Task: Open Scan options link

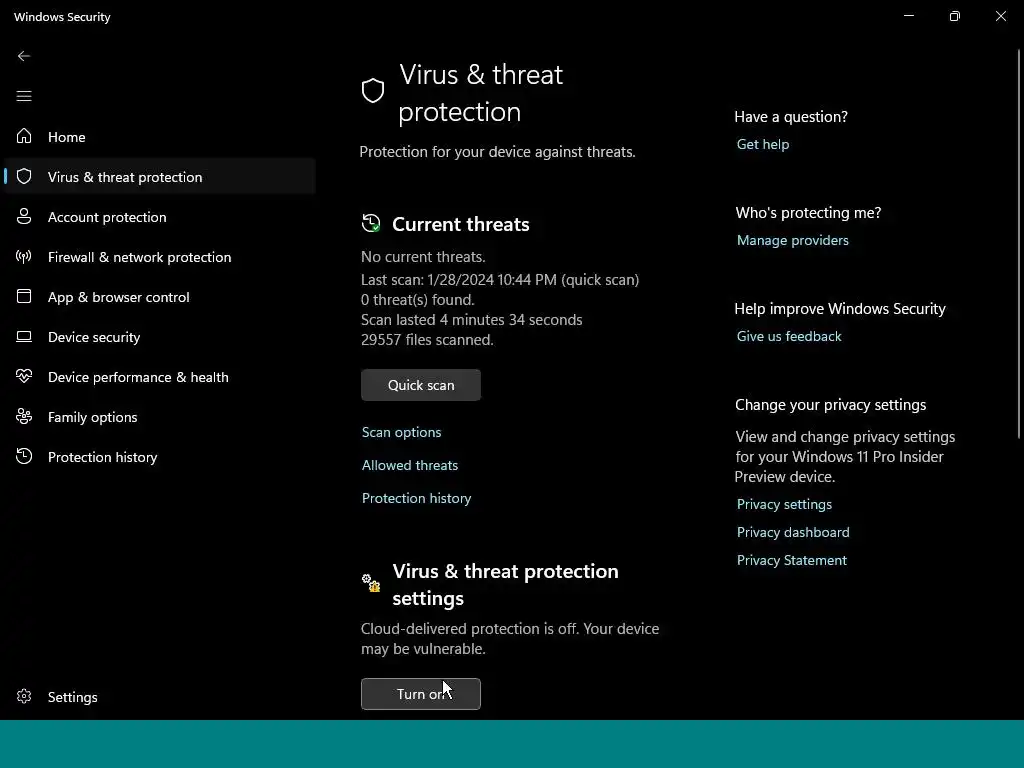Action: coord(402,432)
